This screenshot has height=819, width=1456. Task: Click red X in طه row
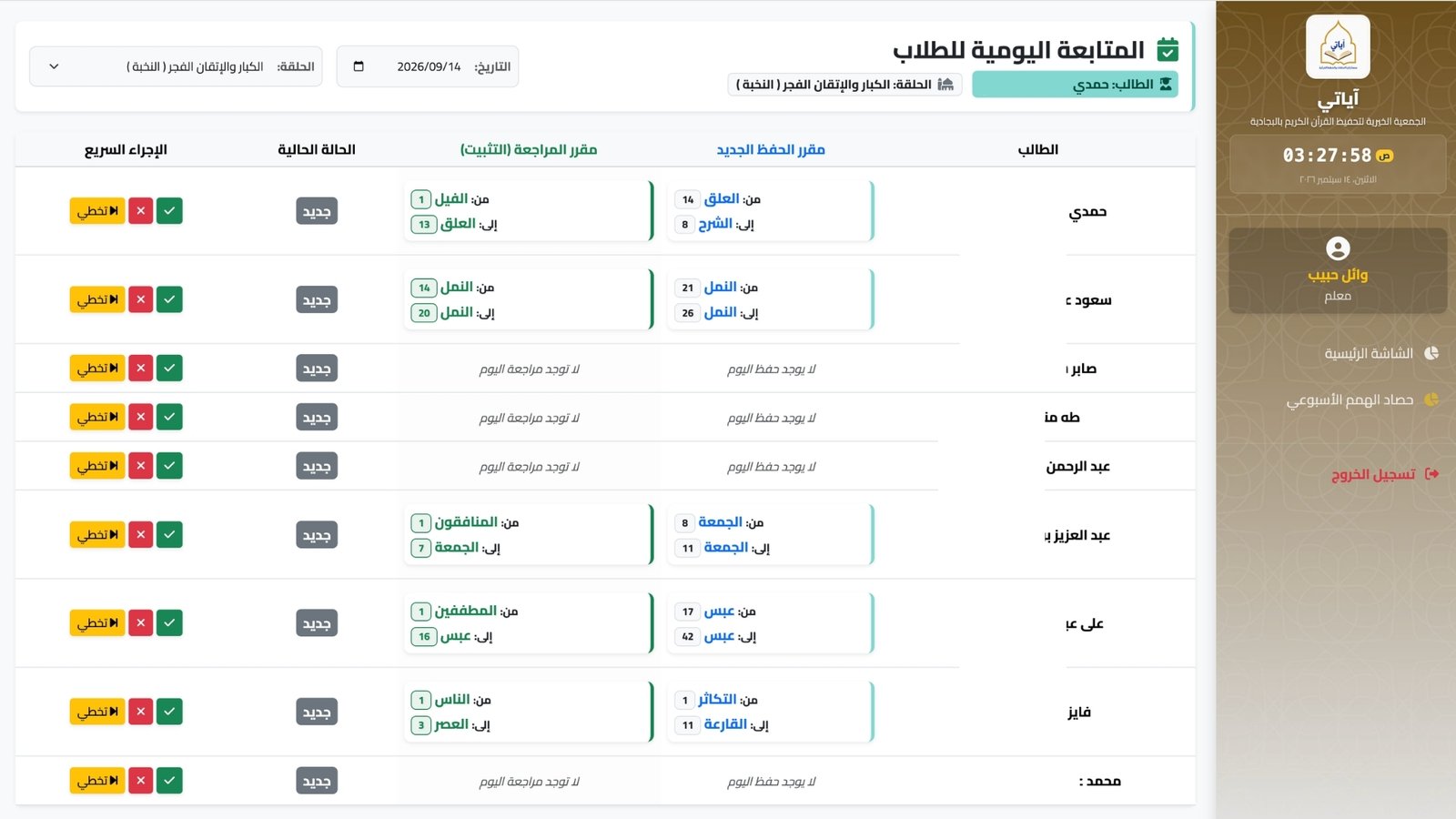[x=140, y=417]
